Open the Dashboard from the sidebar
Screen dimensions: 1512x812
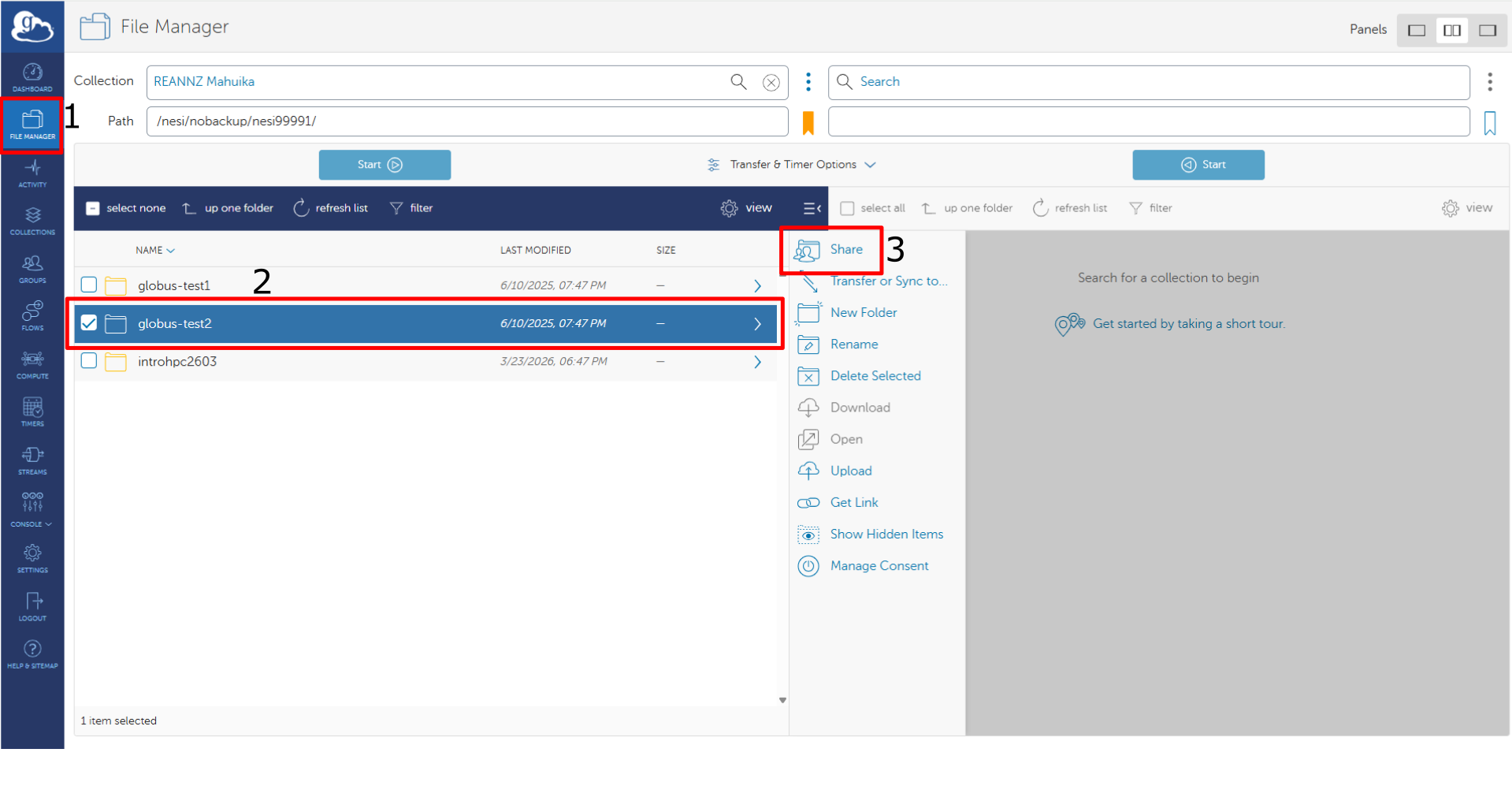32,77
